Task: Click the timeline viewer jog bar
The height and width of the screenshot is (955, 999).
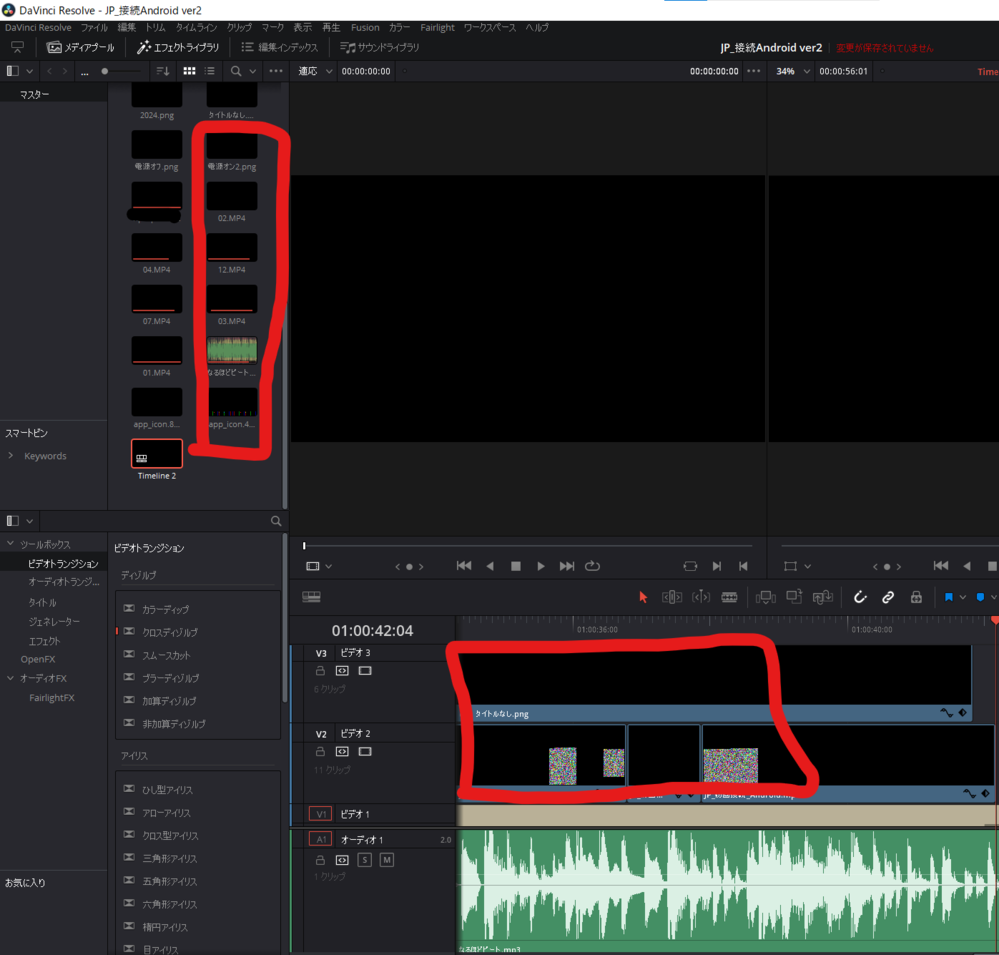Action: point(889,546)
